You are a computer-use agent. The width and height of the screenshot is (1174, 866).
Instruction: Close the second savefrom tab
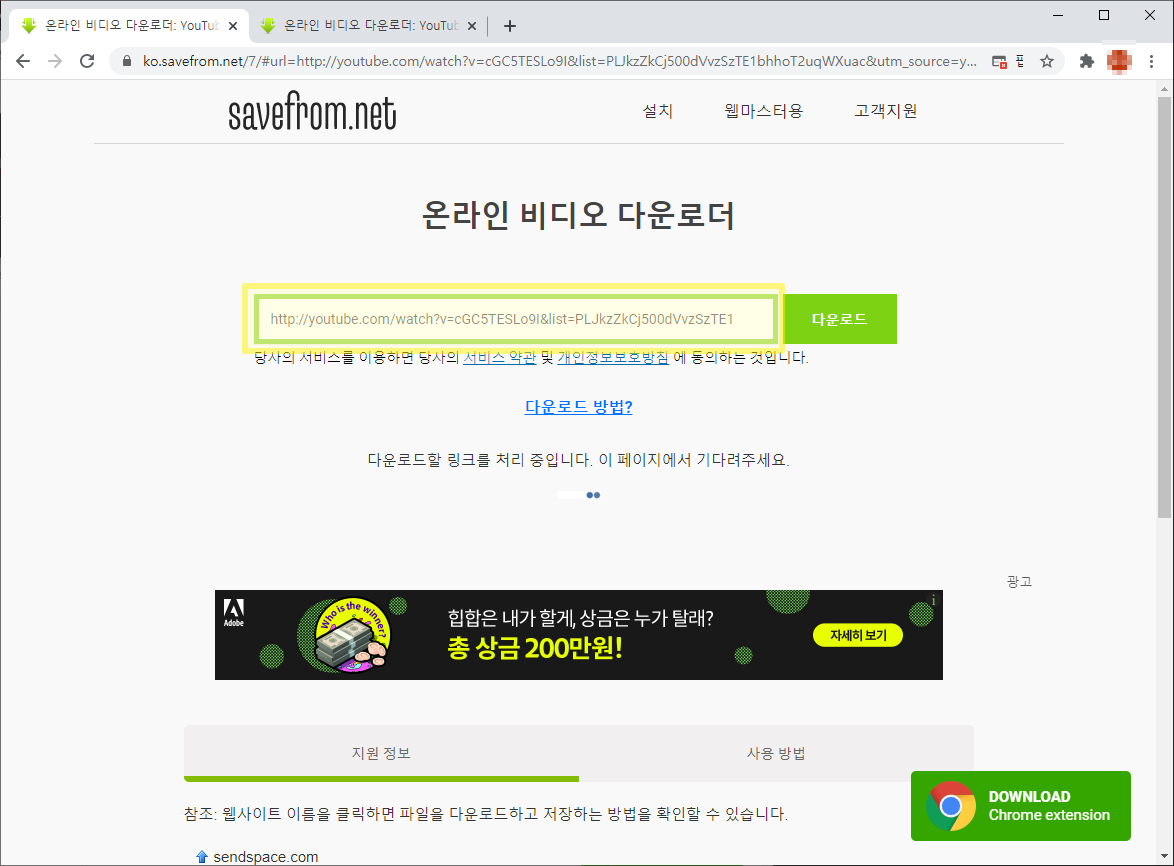pyautogui.click(x=472, y=25)
